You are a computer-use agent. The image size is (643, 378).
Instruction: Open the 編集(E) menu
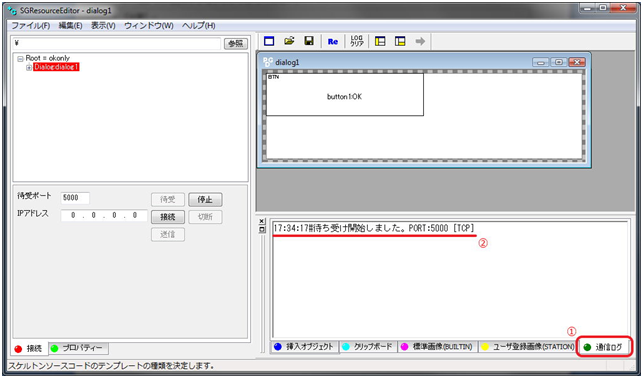(70, 25)
